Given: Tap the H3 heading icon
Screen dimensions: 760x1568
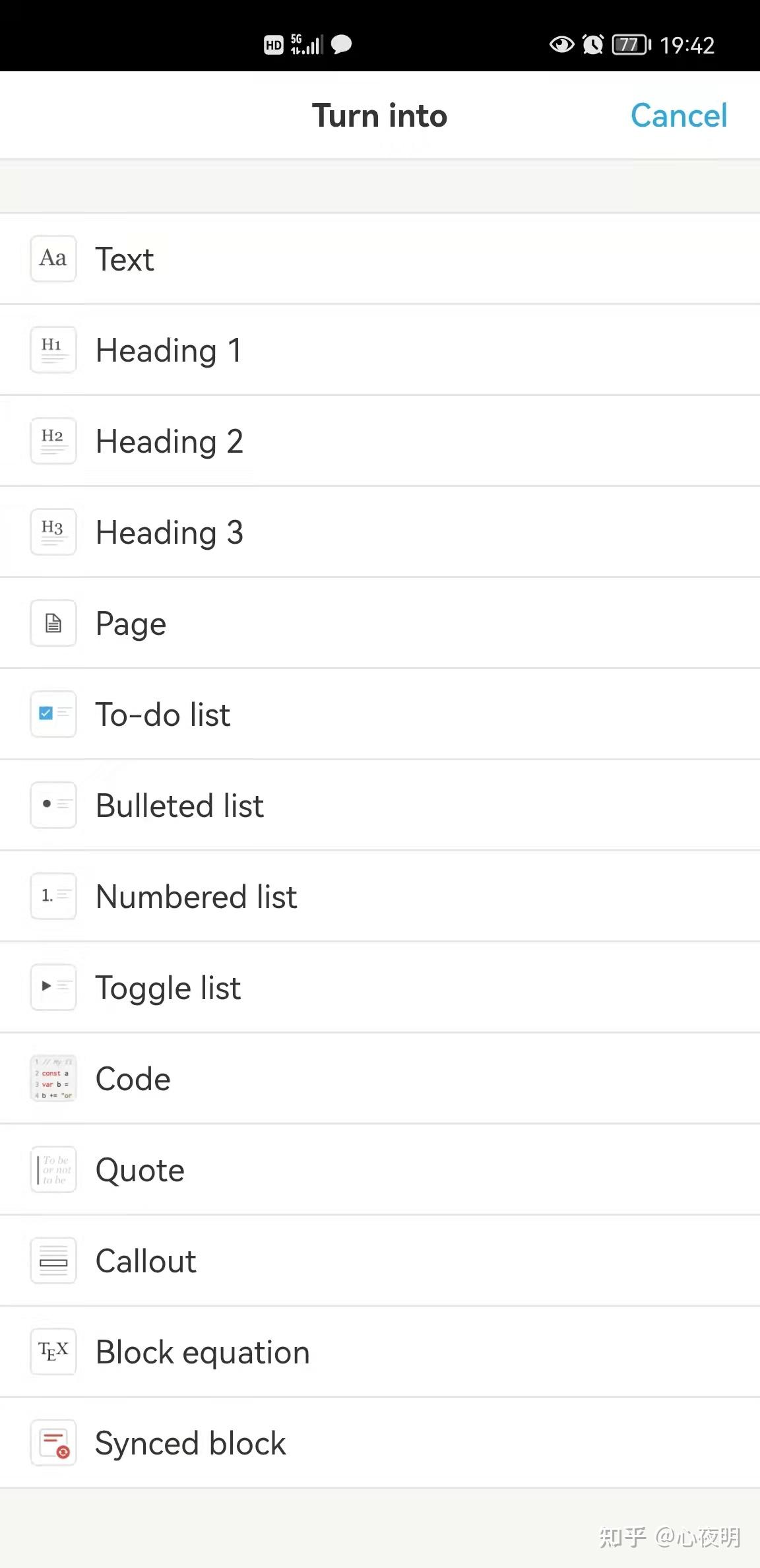Looking at the screenshot, I should (x=53, y=532).
